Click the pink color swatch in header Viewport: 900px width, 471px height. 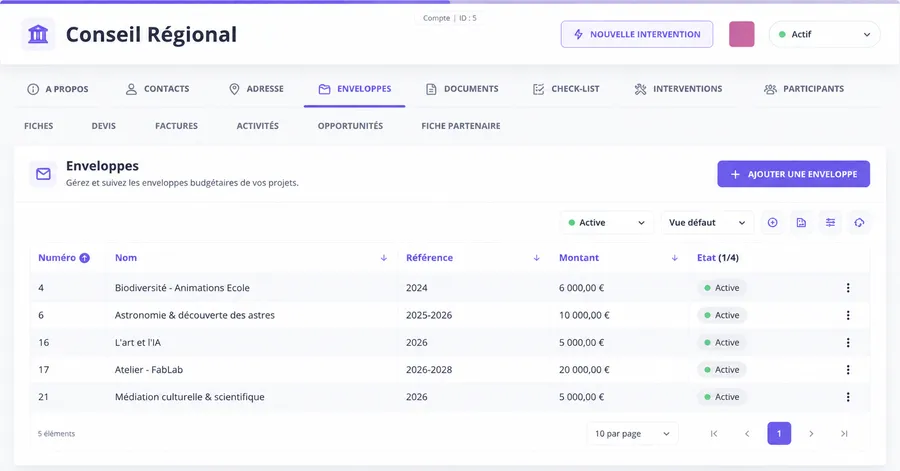tap(742, 34)
